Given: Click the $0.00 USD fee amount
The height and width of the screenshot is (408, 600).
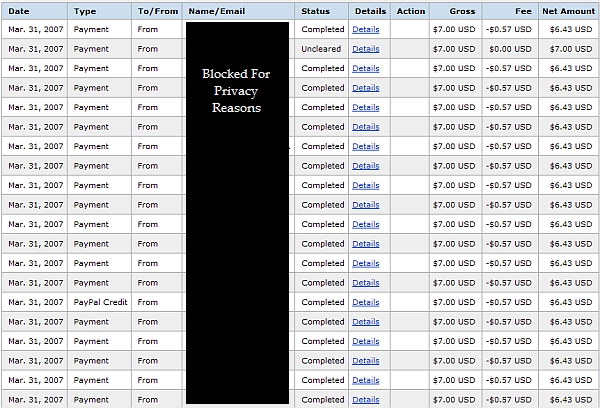Looking at the screenshot, I should pos(510,49).
